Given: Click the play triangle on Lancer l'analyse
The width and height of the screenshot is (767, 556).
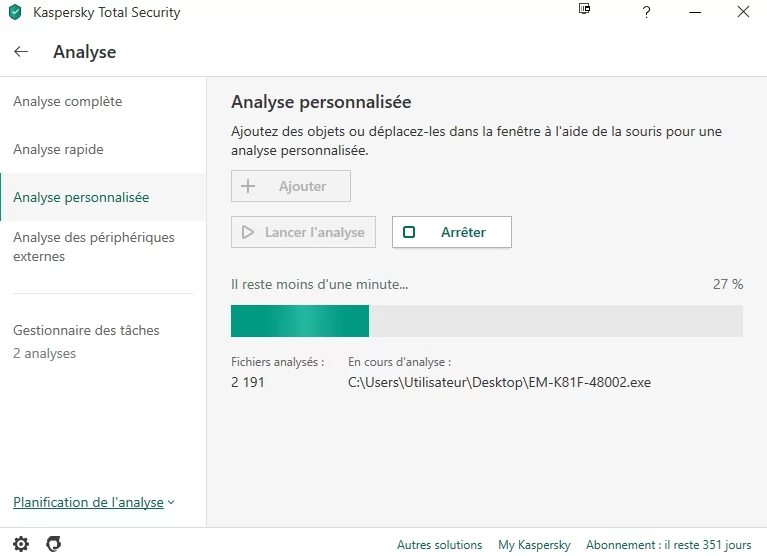Looking at the screenshot, I should point(248,232).
